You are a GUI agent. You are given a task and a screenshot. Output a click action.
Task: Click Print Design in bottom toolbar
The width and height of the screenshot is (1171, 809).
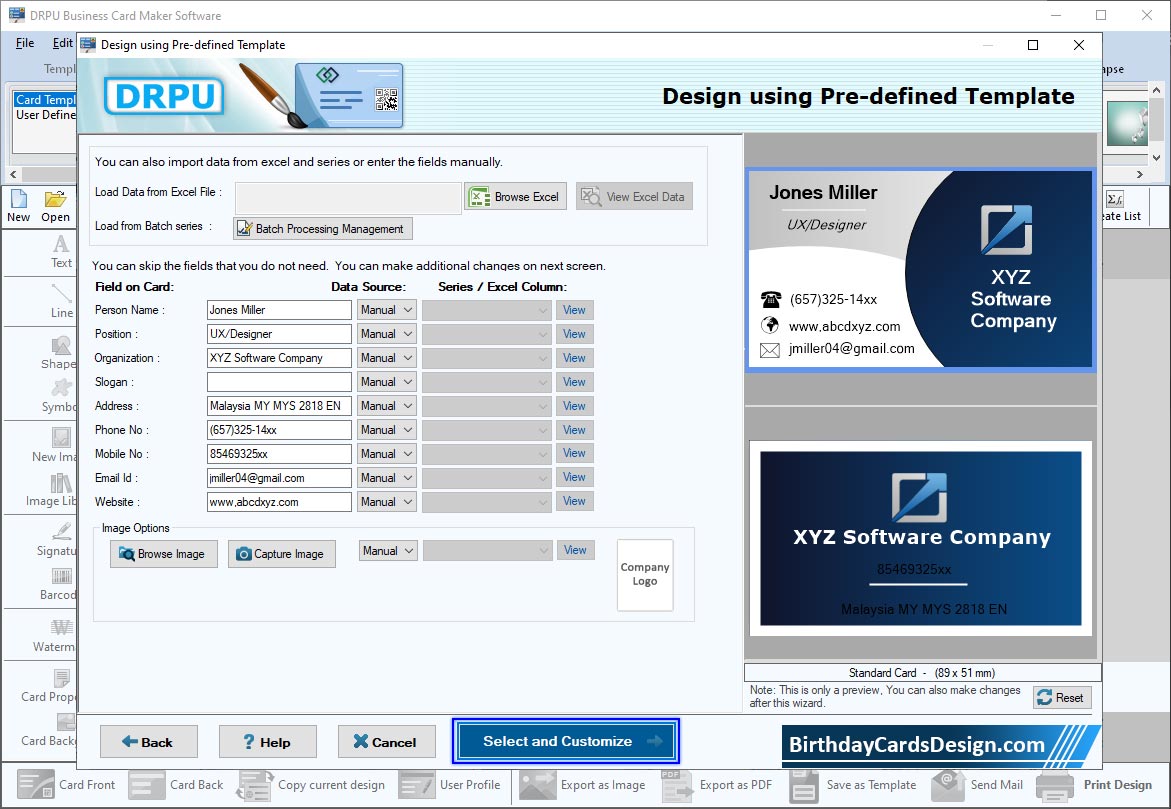(x=1096, y=785)
